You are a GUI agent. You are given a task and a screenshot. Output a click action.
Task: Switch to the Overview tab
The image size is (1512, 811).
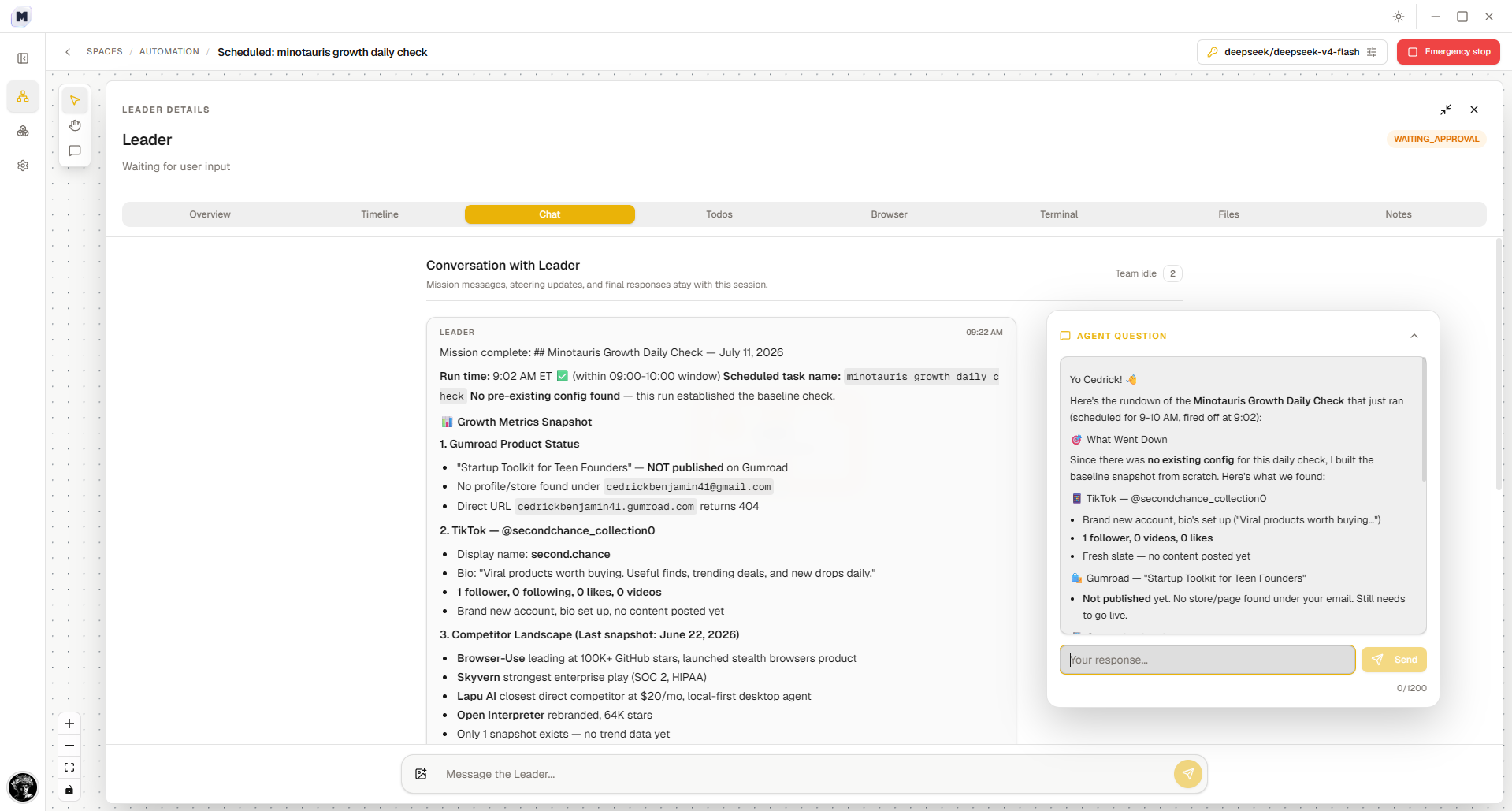pos(210,214)
